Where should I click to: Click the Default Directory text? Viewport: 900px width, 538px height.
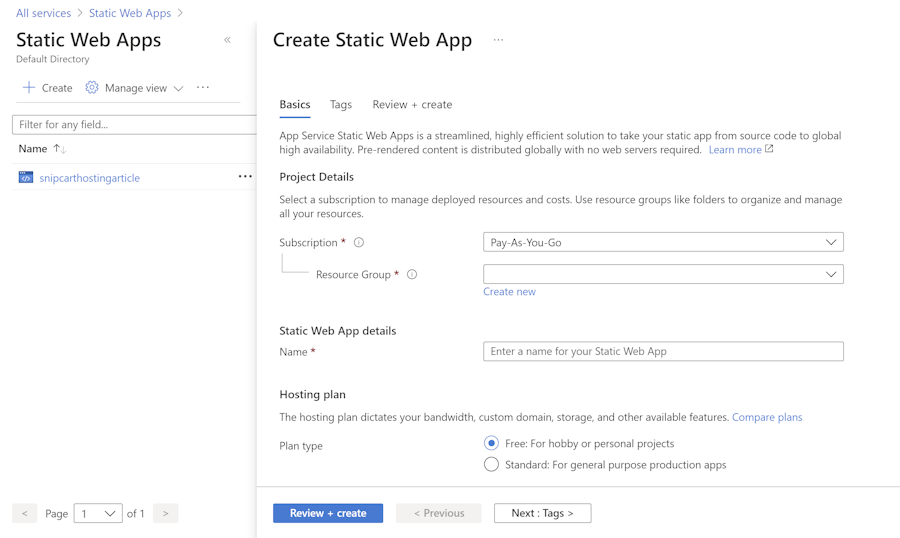tap(53, 59)
